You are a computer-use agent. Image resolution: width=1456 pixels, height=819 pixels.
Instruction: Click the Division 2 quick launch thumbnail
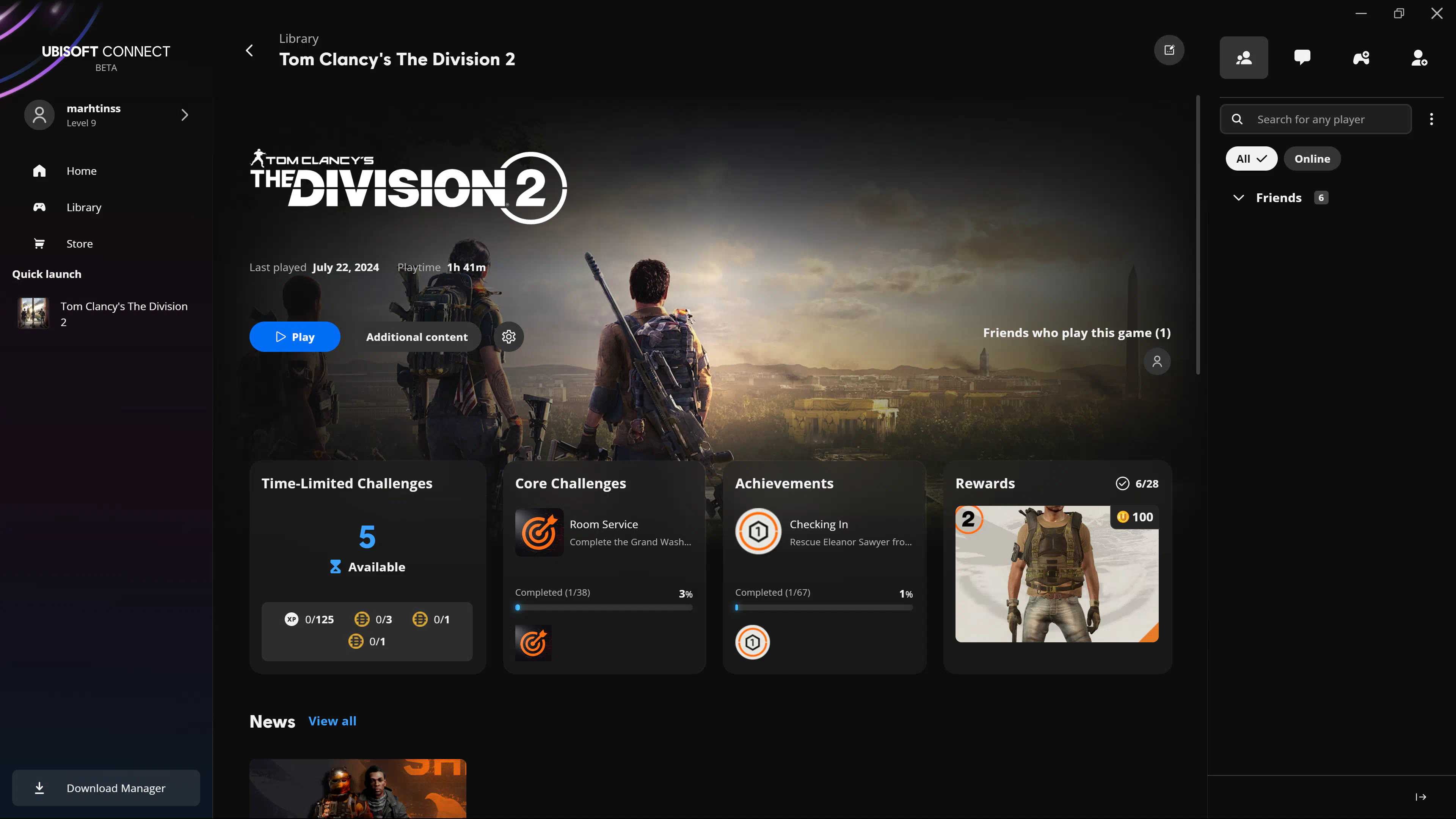pos(33,314)
